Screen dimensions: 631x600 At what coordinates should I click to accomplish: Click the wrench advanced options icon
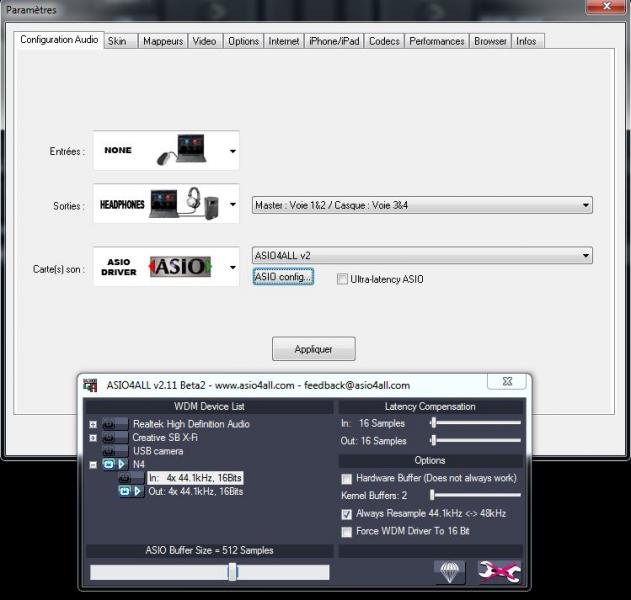[498, 571]
